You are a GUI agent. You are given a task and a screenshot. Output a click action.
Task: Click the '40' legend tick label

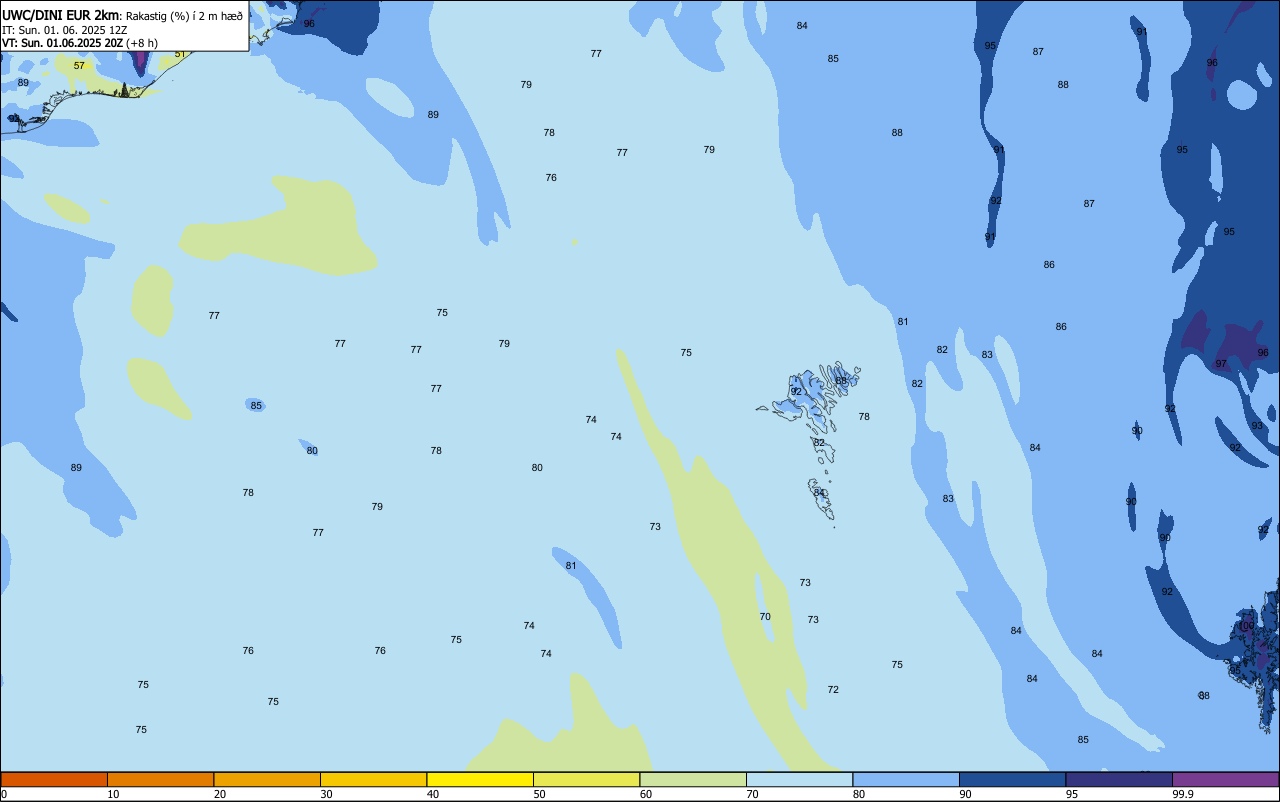[x=433, y=794]
